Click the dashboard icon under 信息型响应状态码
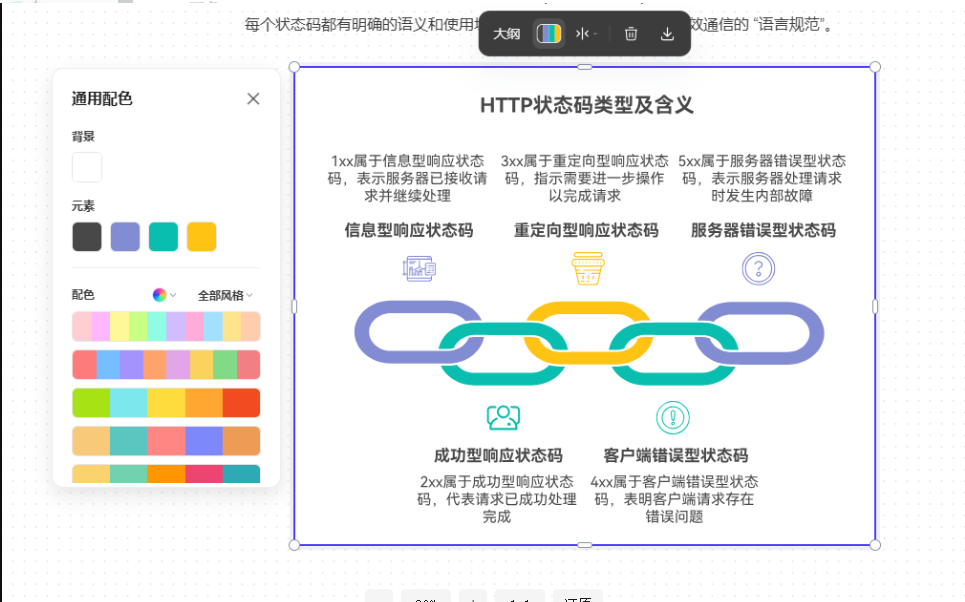This screenshot has width=965, height=602. [418, 268]
